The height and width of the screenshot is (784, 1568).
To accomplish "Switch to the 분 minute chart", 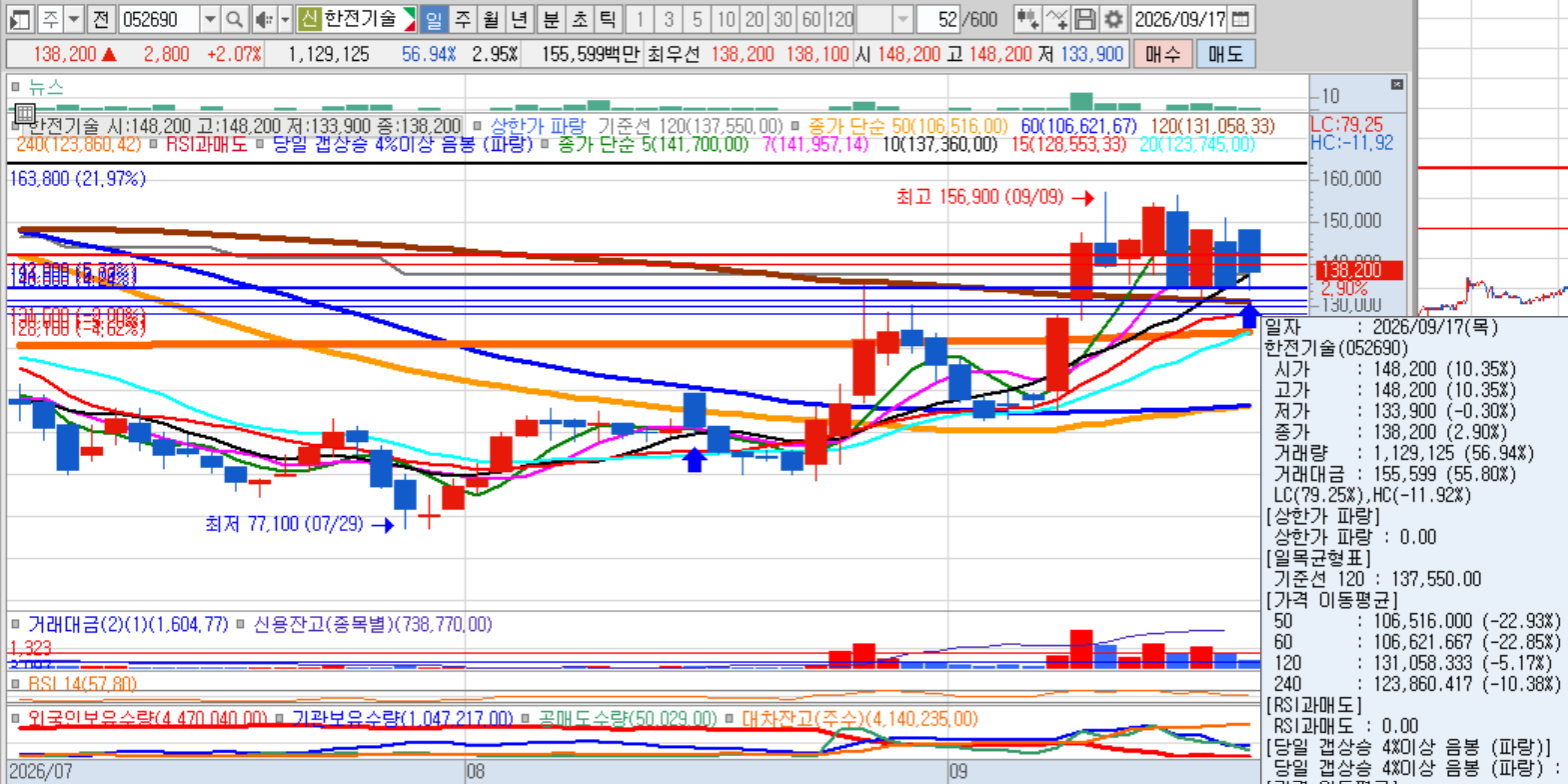I will (x=552, y=19).
